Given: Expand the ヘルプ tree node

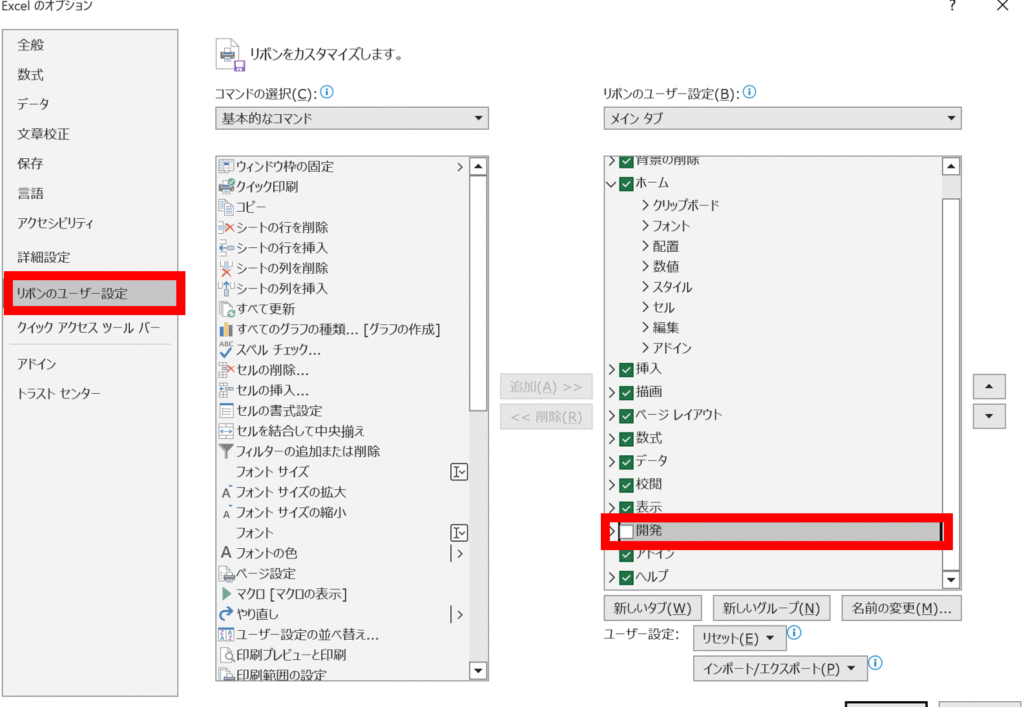Looking at the screenshot, I should click(x=612, y=578).
